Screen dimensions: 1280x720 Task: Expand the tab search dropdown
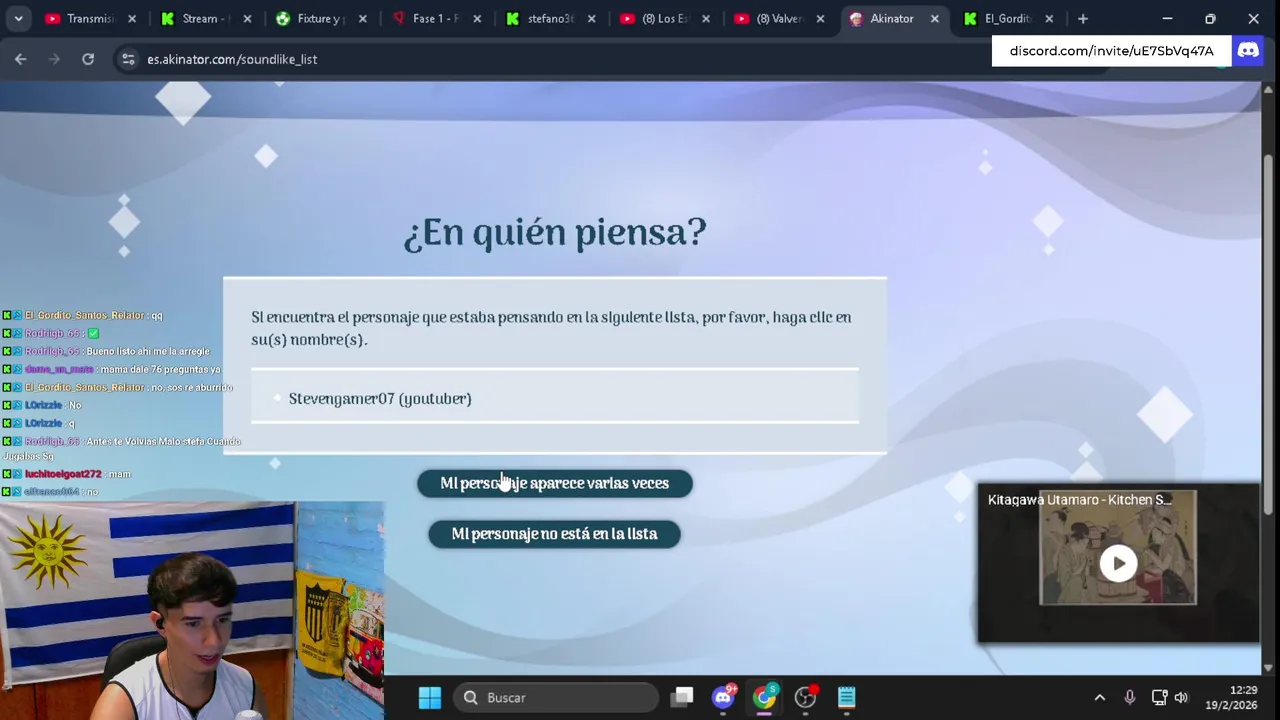(18, 18)
